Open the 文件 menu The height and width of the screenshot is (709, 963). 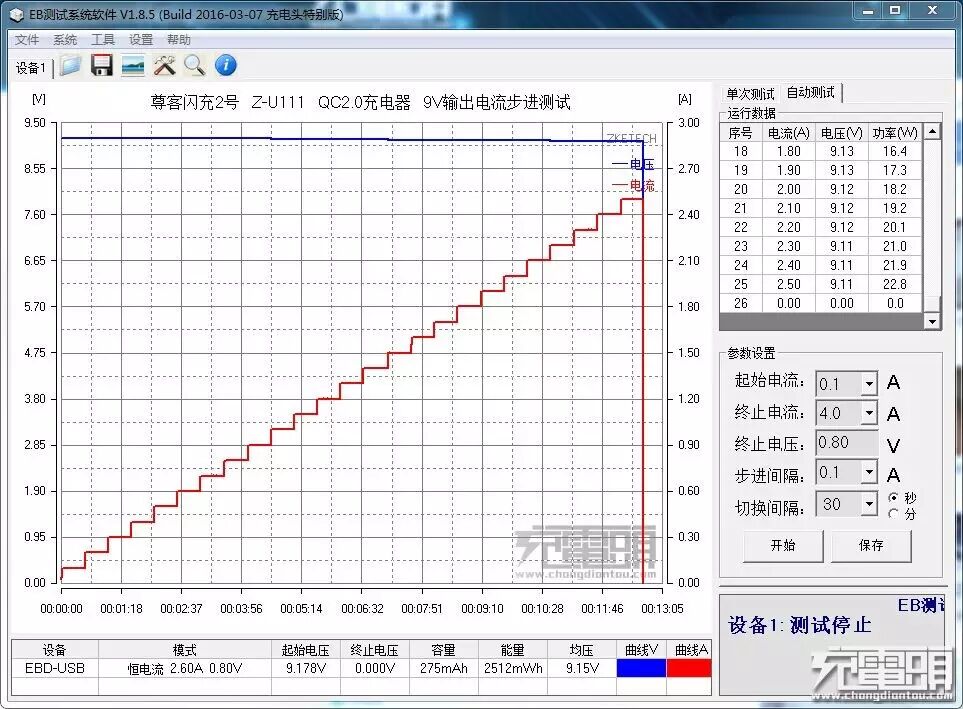[26, 40]
